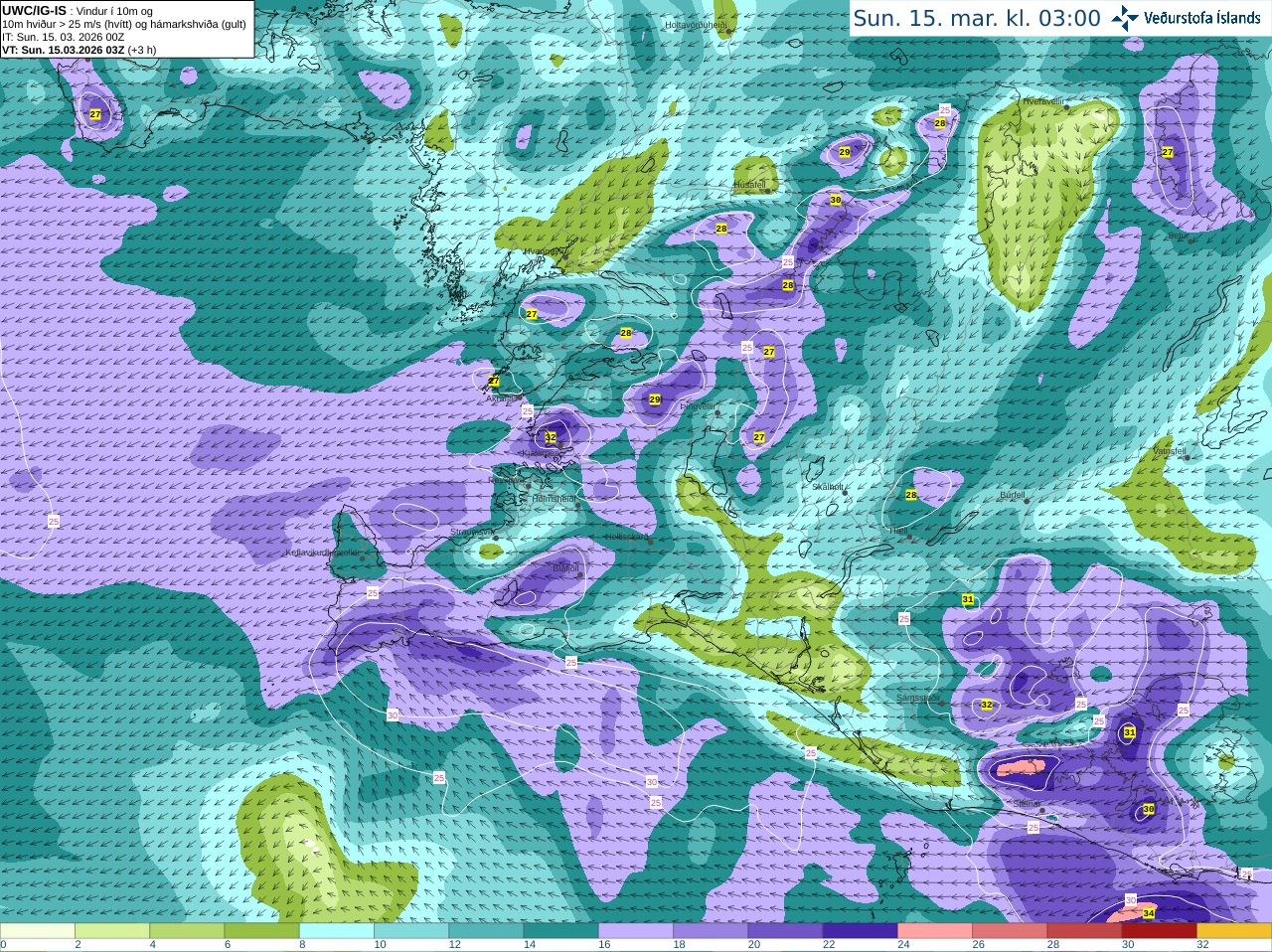Select the 24–26 m/s pink legend swatch
Screen dimensions: 1272x952
(935, 931)
